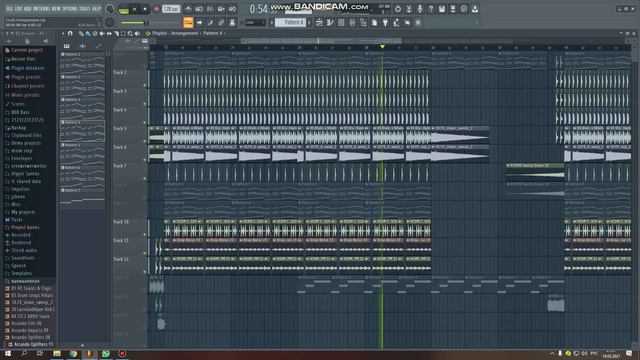Mute Track 5 with its green dot
Image resolution: width=640 pixels, height=360 pixels.
coord(145,141)
